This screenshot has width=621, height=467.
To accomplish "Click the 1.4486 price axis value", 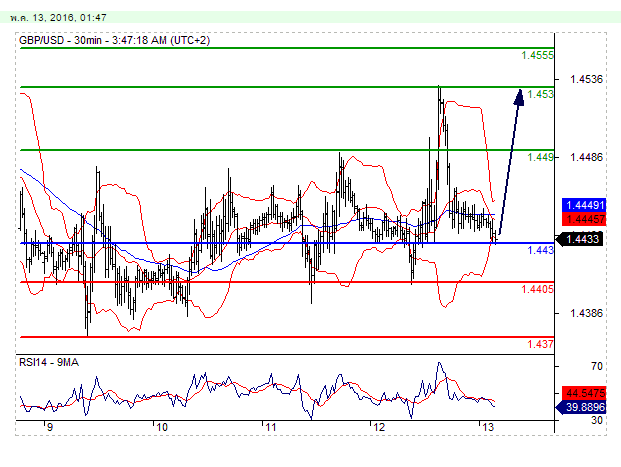I will click(586, 157).
